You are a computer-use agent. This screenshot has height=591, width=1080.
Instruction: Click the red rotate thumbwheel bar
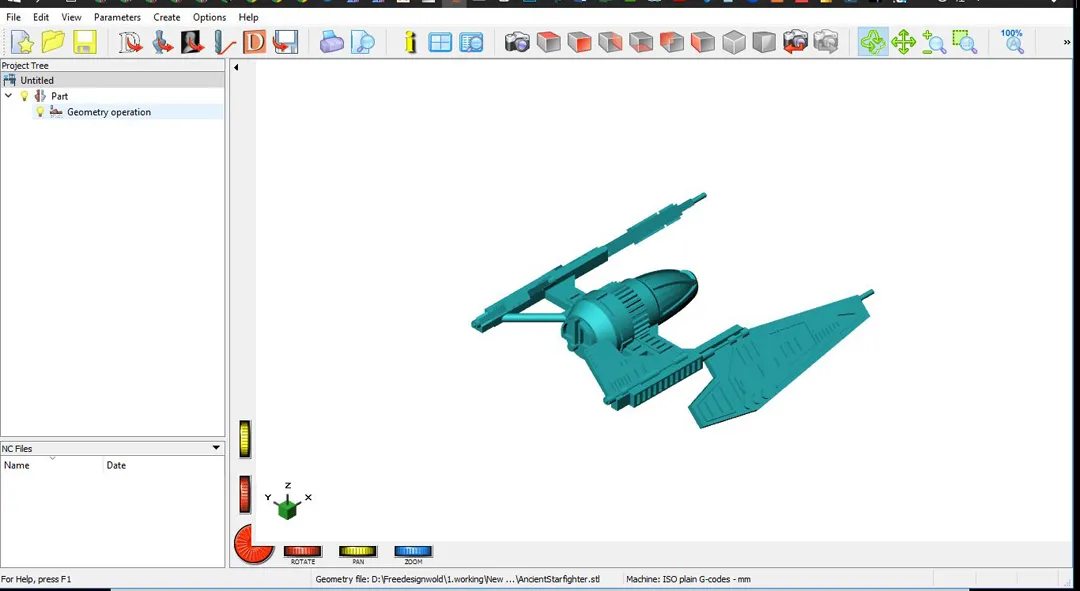[x=302, y=551]
